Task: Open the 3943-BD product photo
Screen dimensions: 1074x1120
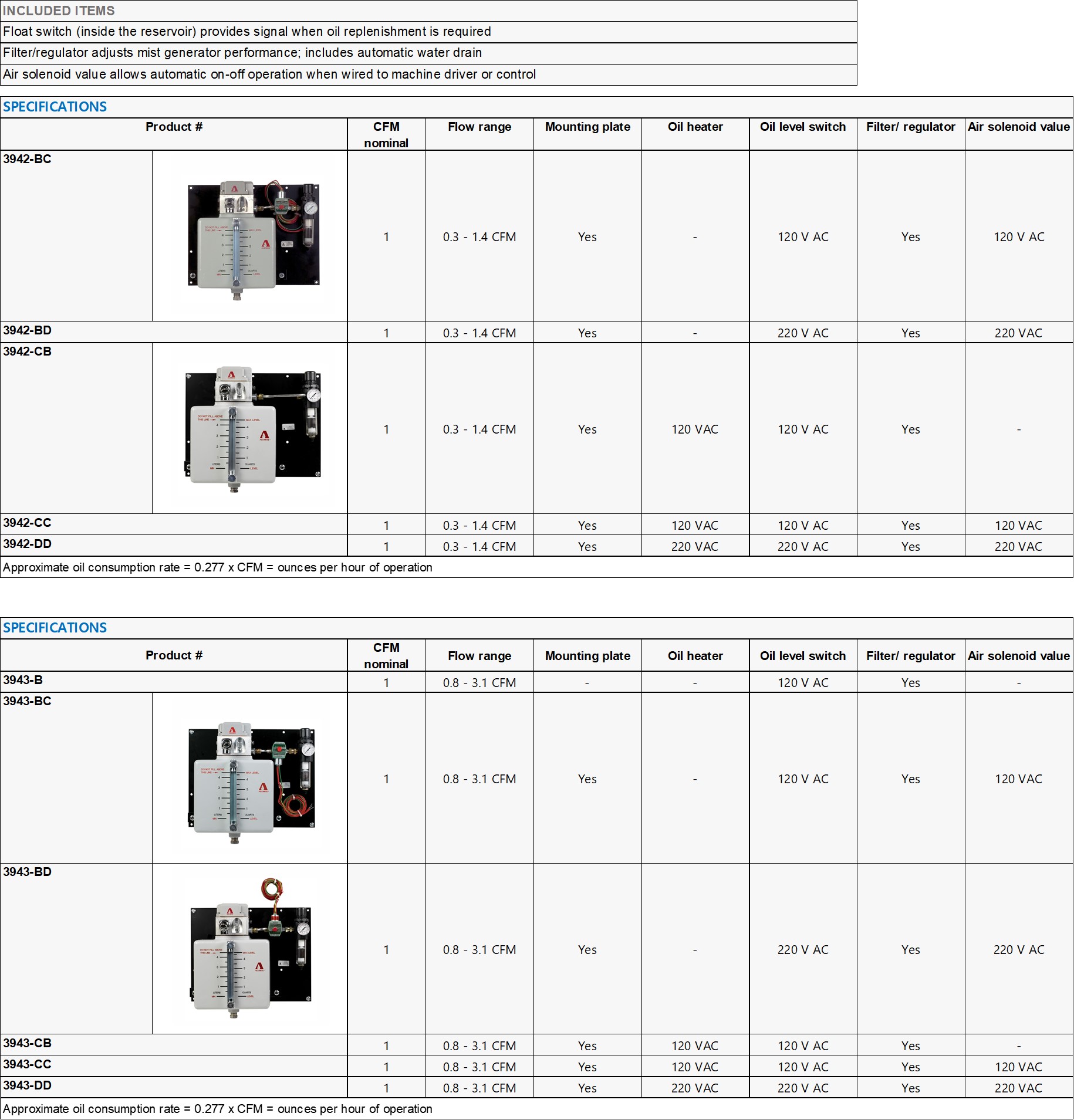Action: (x=251, y=950)
